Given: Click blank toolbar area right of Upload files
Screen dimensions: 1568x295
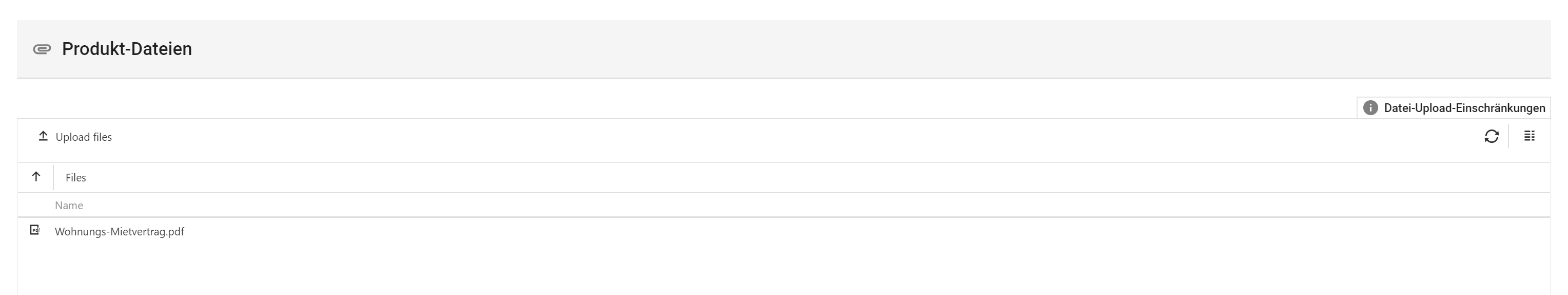Looking at the screenshot, I should coord(731,137).
